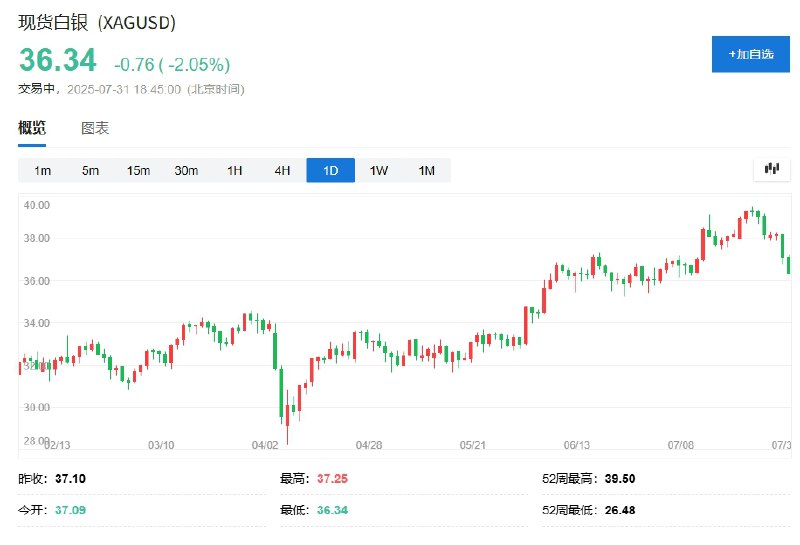The width and height of the screenshot is (800, 545).
Task: Open the candlestick chart type icon
Action: [x=772, y=169]
